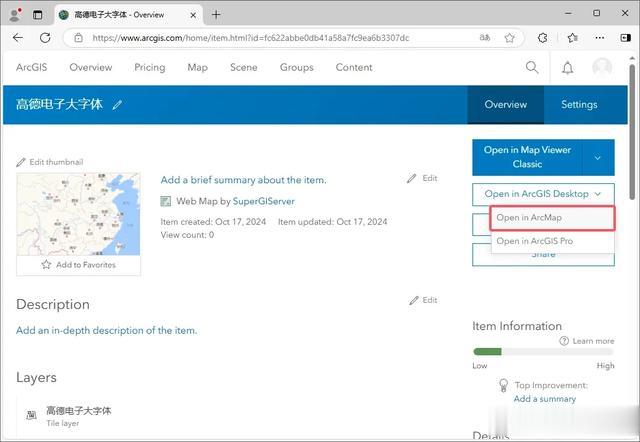Click the item information progress bar
The height and width of the screenshot is (442, 640).
[543, 352]
